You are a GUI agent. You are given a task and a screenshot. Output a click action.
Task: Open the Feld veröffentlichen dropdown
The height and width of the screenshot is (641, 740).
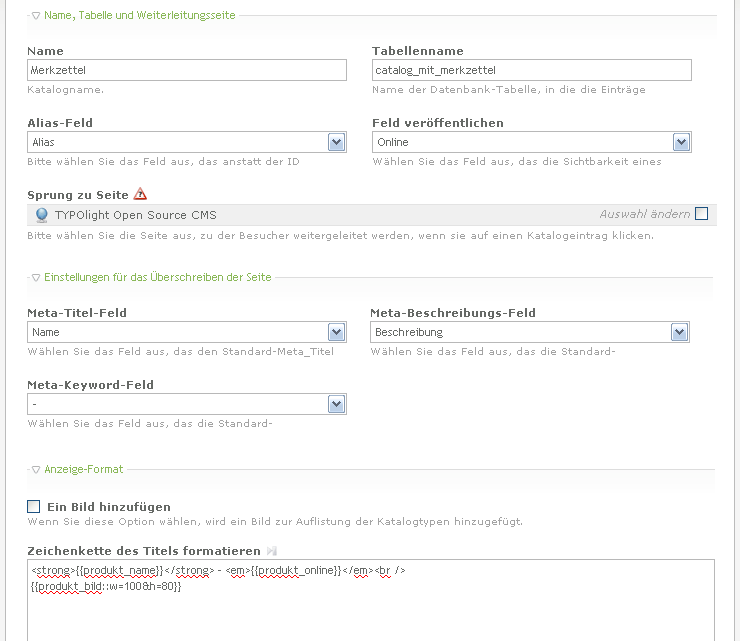[x=681, y=142]
